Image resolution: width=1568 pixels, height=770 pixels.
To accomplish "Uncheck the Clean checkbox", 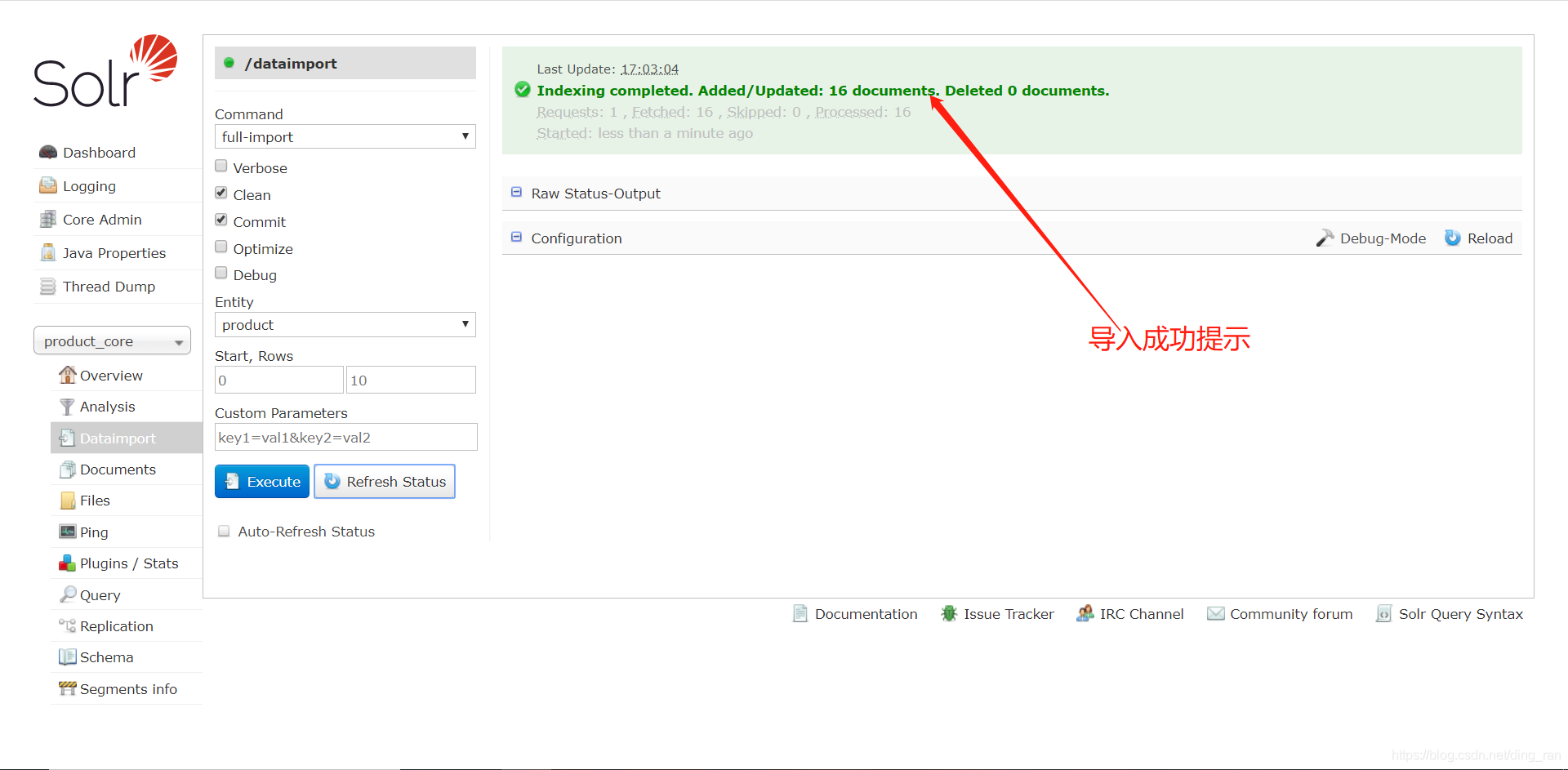I will pyautogui.click(x=221, y=193).
